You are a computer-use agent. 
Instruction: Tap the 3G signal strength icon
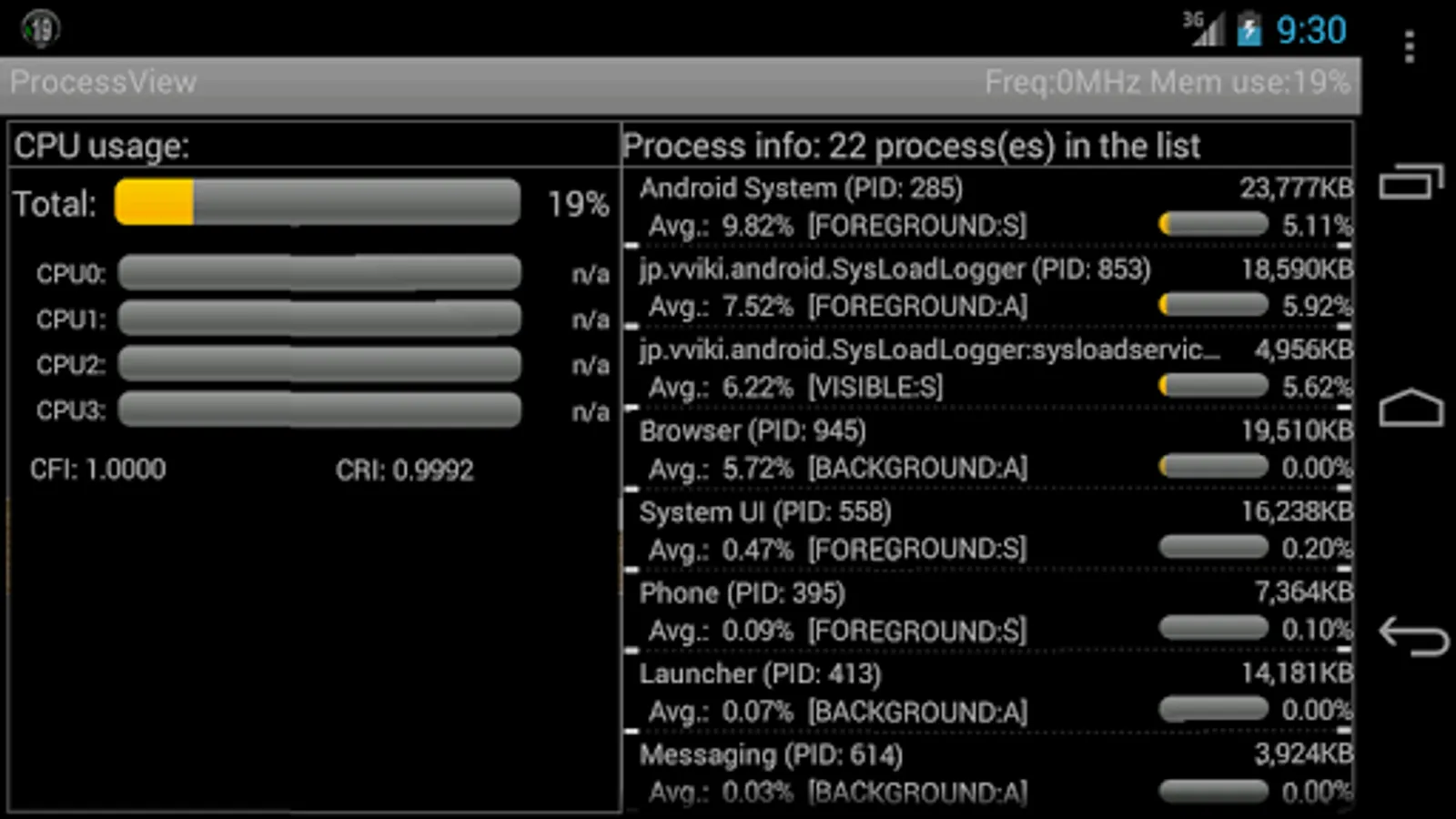pyautogui.click(x=1204, y=28)
